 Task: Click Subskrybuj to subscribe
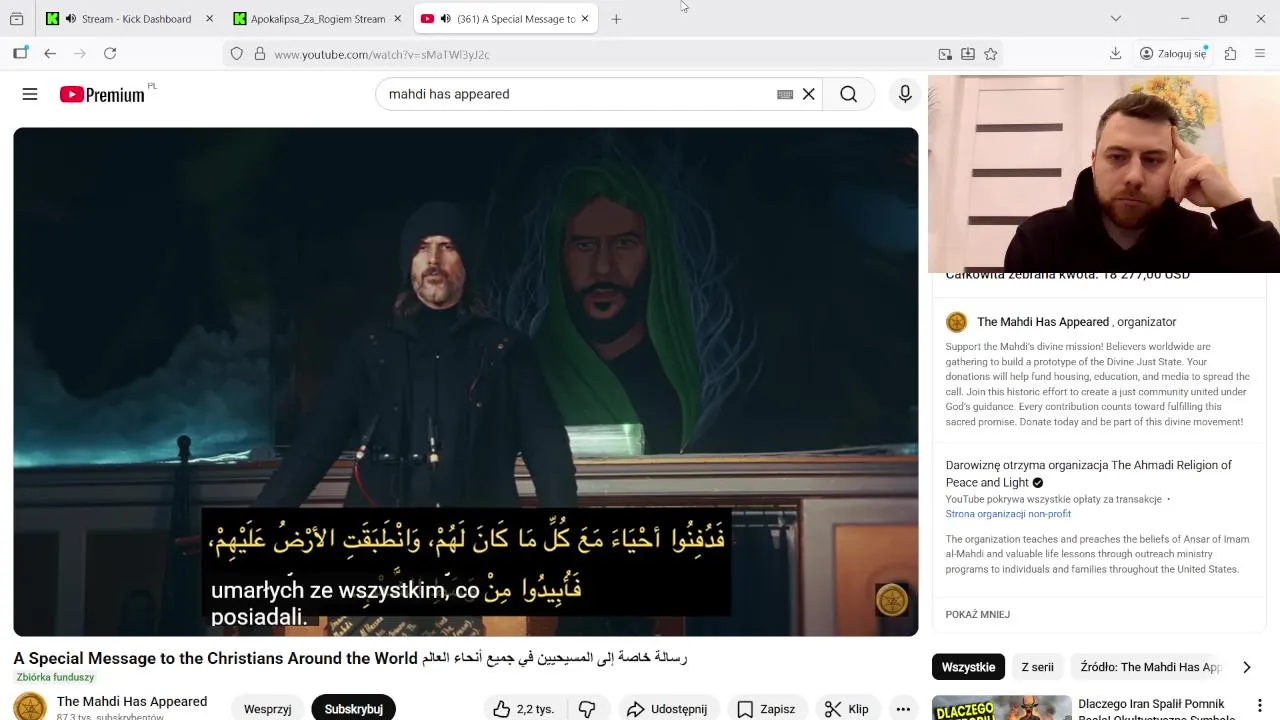tap(354, 709)
